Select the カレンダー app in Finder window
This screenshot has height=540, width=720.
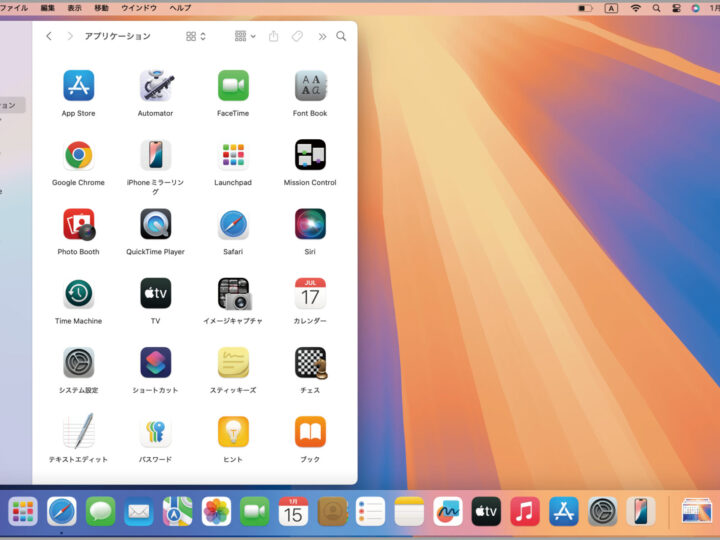tap(310, 293)
